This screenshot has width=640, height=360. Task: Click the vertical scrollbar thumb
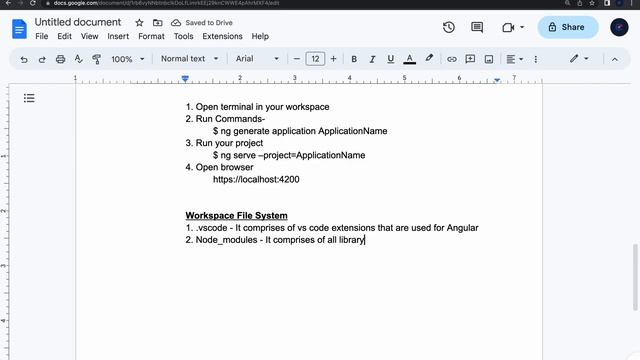[635, 277]
